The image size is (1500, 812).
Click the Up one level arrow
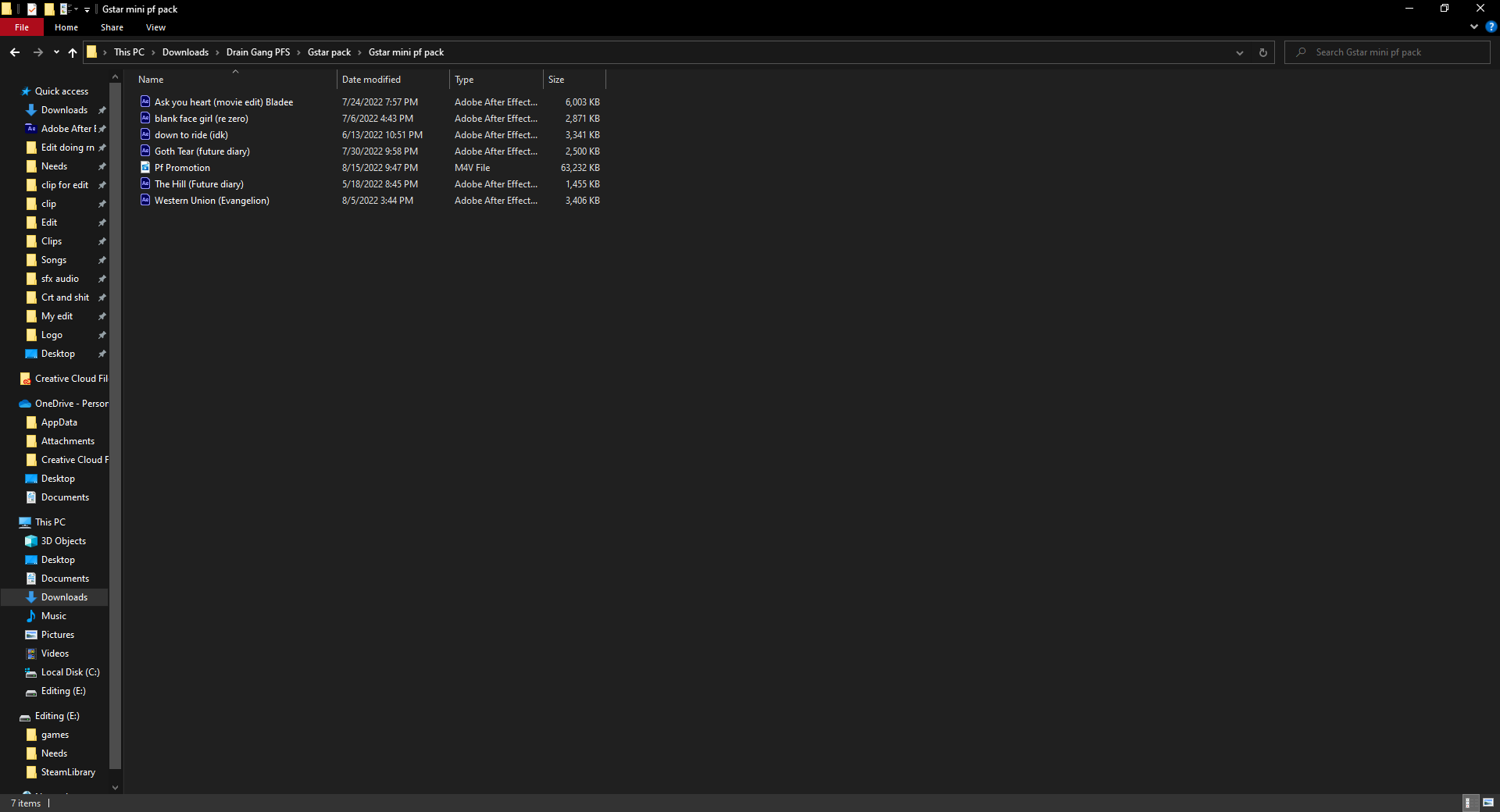(73, 52)
